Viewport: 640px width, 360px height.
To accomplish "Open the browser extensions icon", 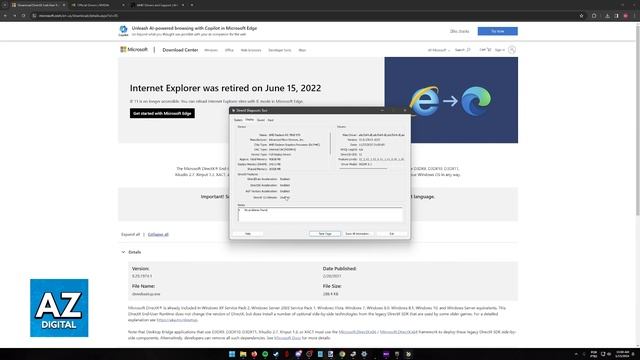I will pos(594,16).
